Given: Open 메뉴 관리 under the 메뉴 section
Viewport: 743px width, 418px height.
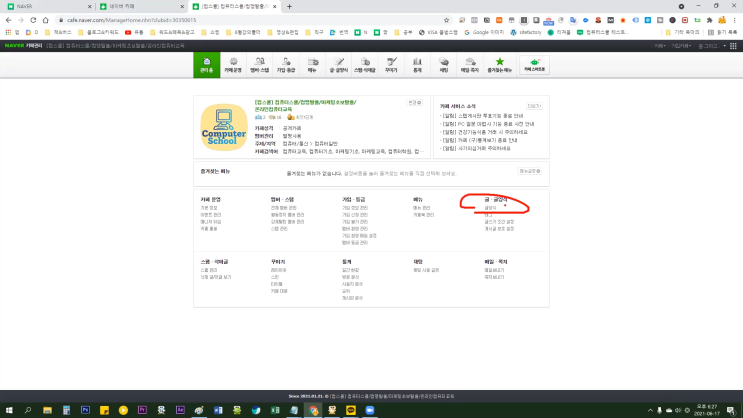Looking at the screenshot, I should (x=421, y=208).
